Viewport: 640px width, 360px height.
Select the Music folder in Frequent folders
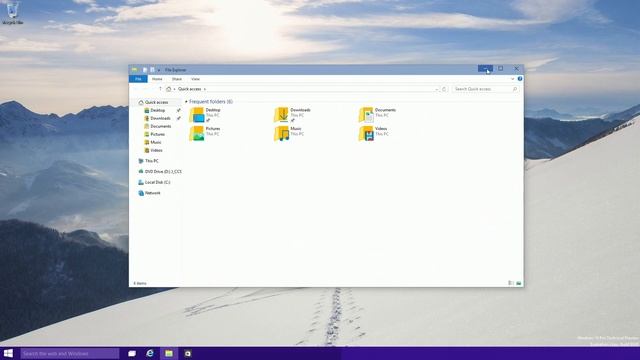(288, 133)
